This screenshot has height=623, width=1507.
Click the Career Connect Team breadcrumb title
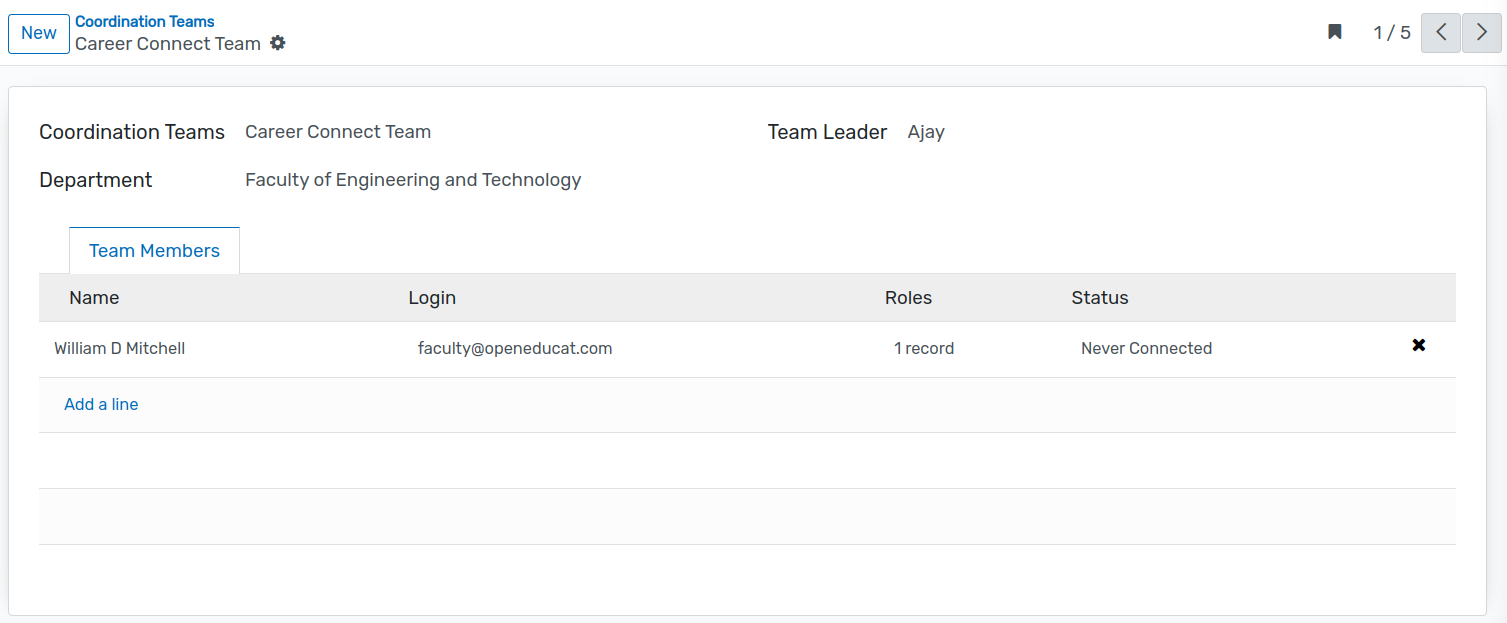168,44
